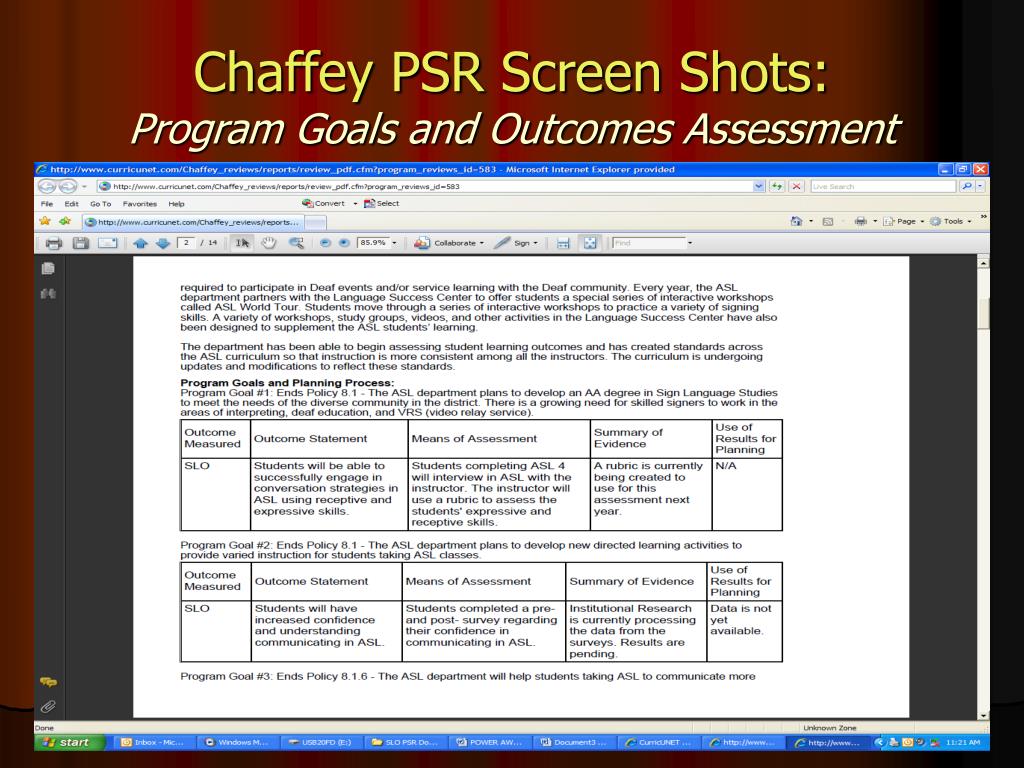Open the Tools command bar dropdown

coord(951,221)
